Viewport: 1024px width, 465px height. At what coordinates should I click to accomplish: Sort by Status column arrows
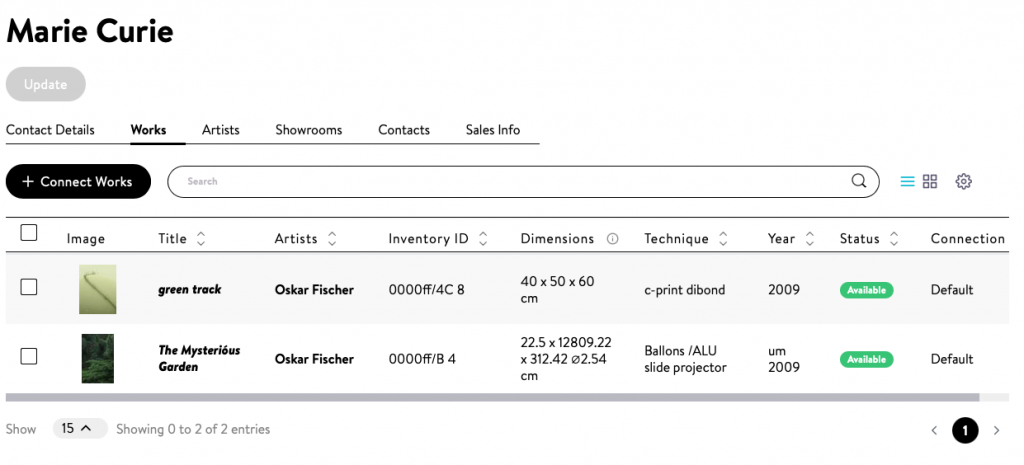pyautogui.click(x=894, y=239)
